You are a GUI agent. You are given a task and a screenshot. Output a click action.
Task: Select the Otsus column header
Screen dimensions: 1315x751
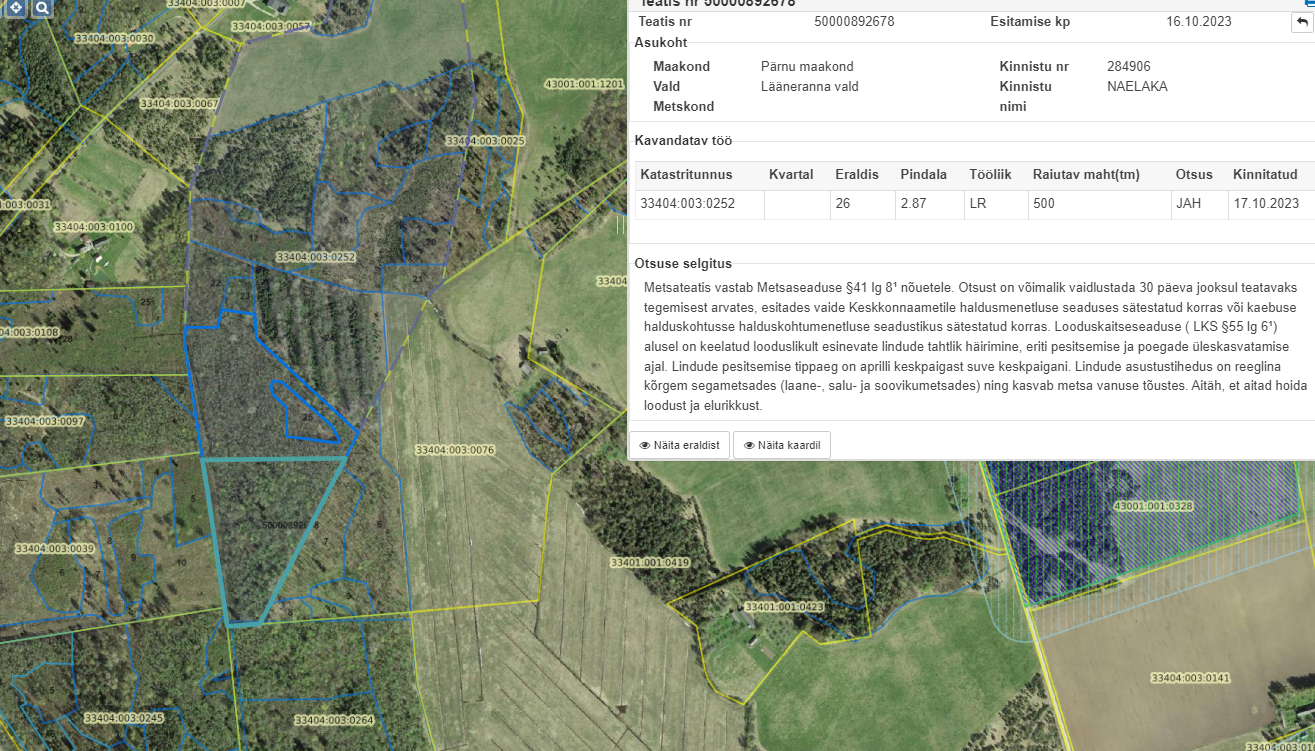pos(1194,174)
